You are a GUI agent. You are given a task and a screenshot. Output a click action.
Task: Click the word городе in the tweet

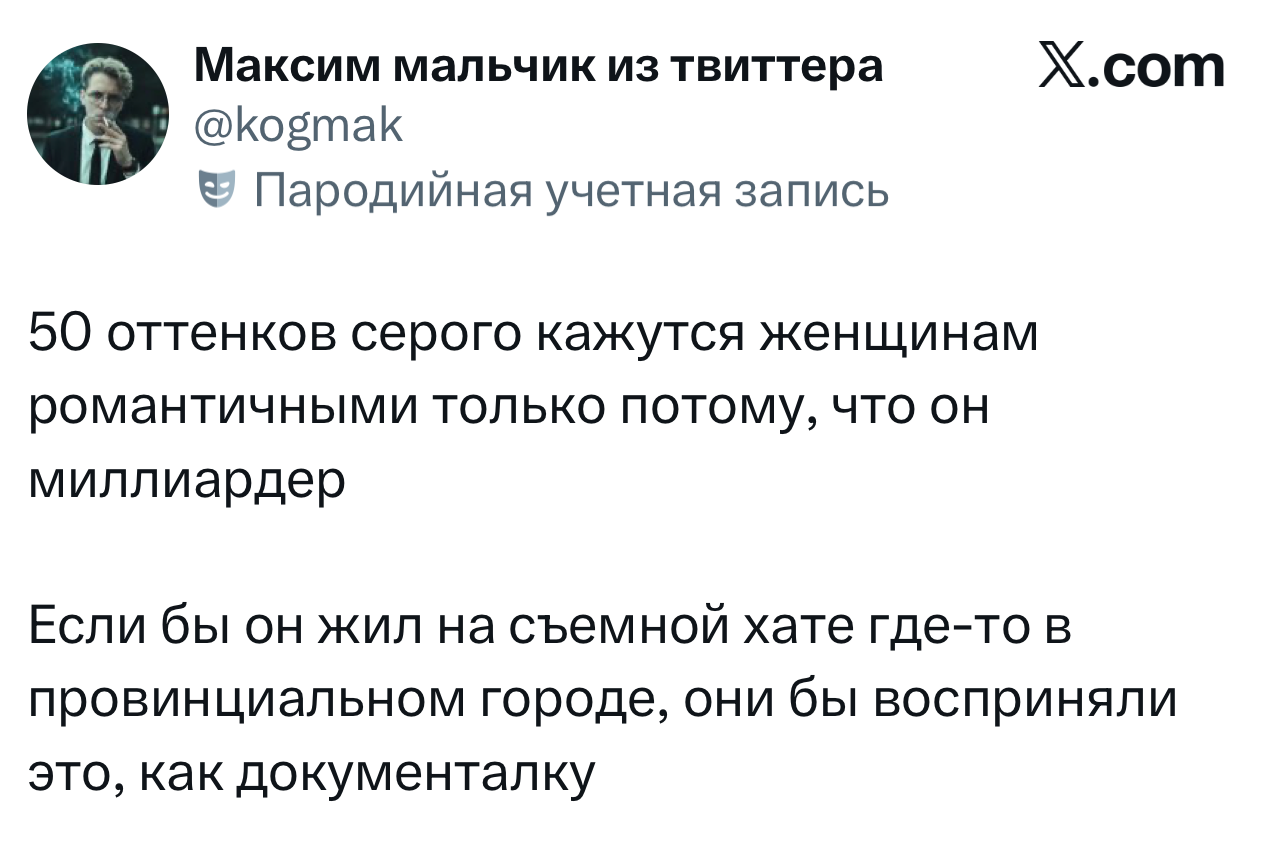pyautogui.click(x=574, y=702)
